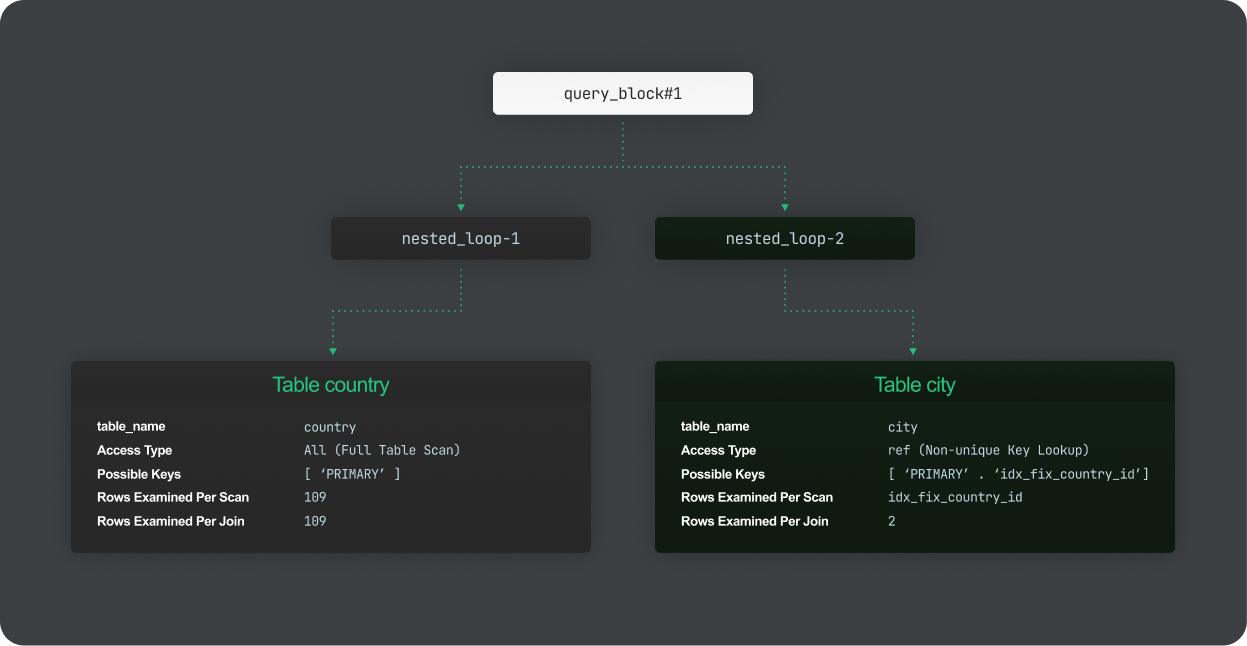Click the 109 rows examined per scan value
The image size is (1247, 646).
click(x=314, y=497)
